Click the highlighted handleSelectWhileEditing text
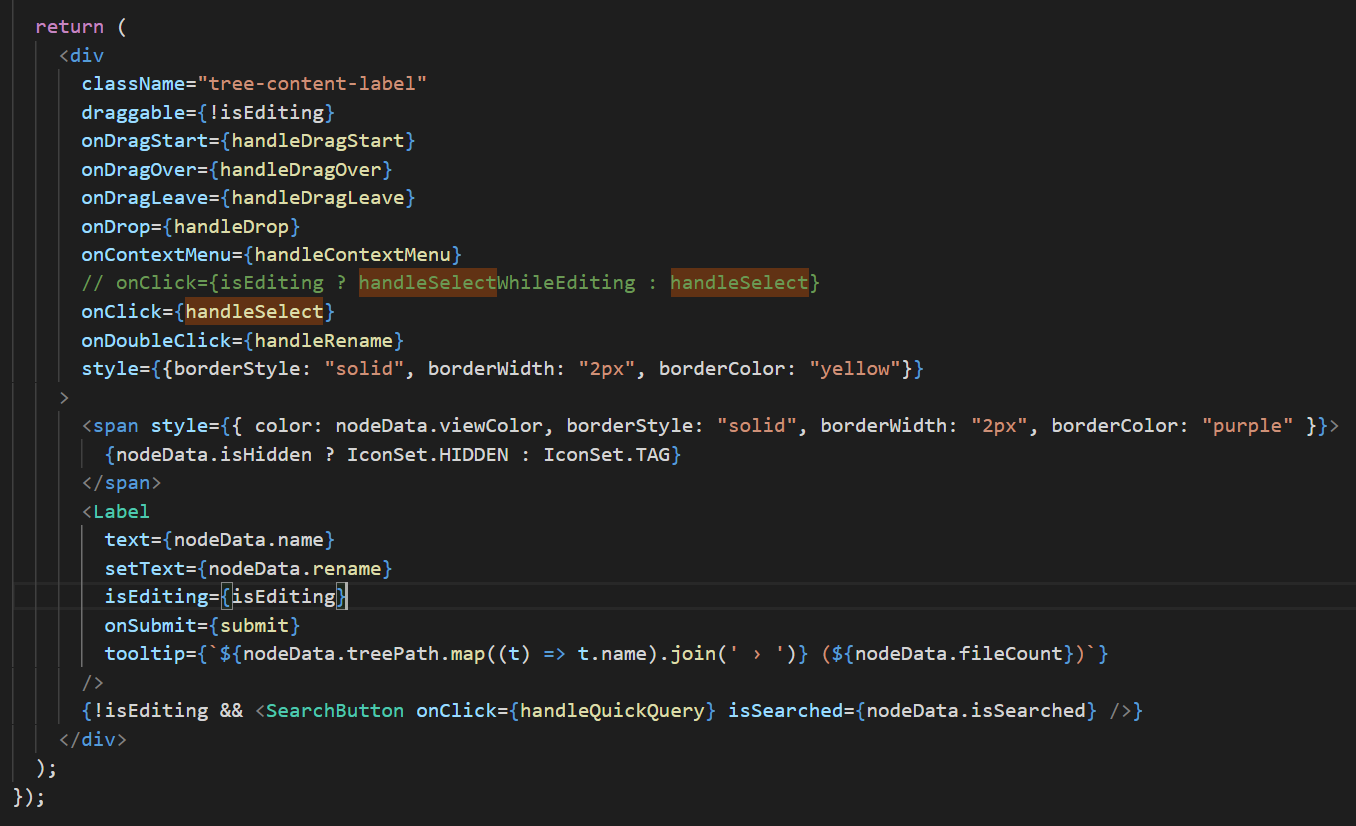 click(427, 282)
